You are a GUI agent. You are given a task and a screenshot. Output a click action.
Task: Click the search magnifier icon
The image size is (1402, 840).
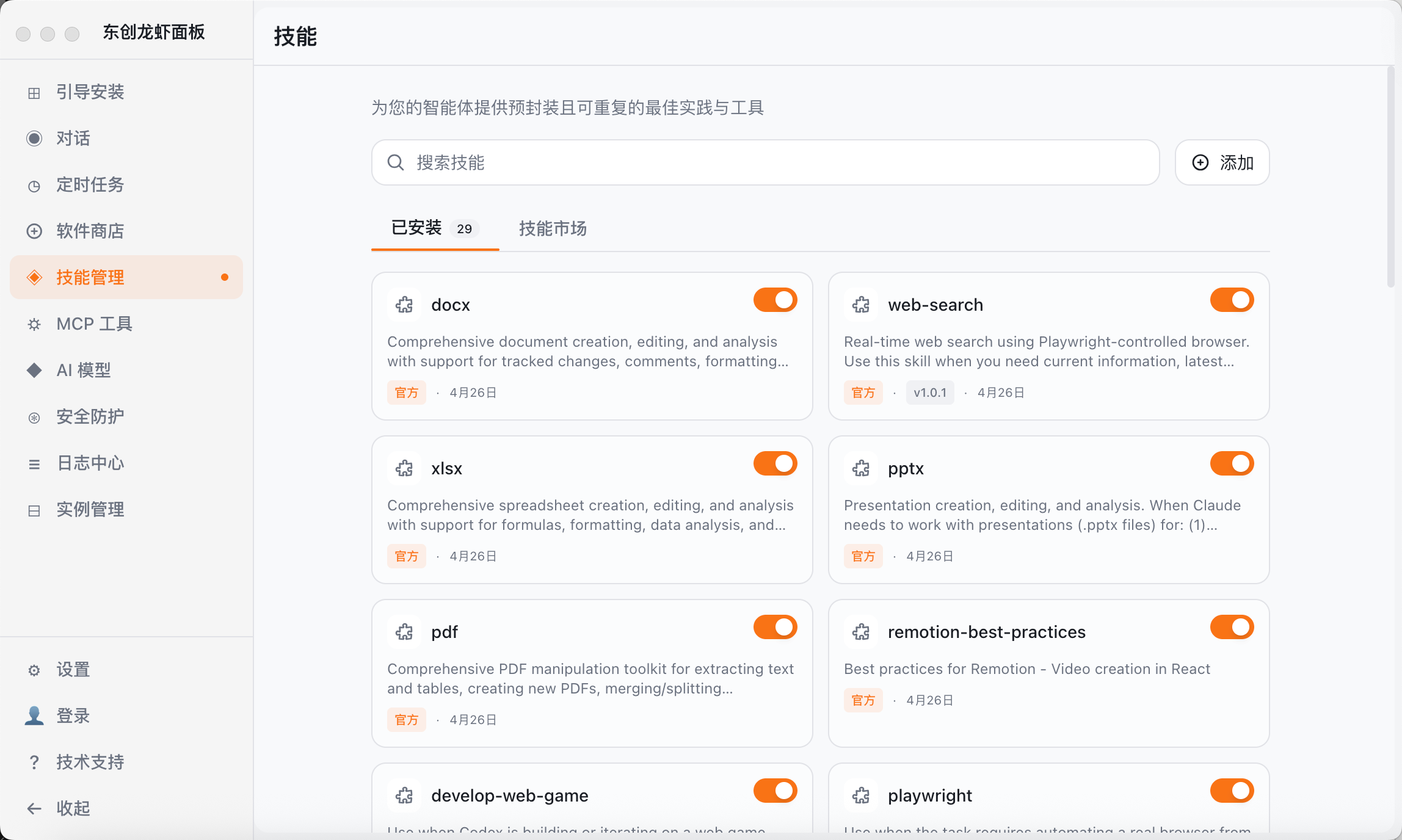396,162
